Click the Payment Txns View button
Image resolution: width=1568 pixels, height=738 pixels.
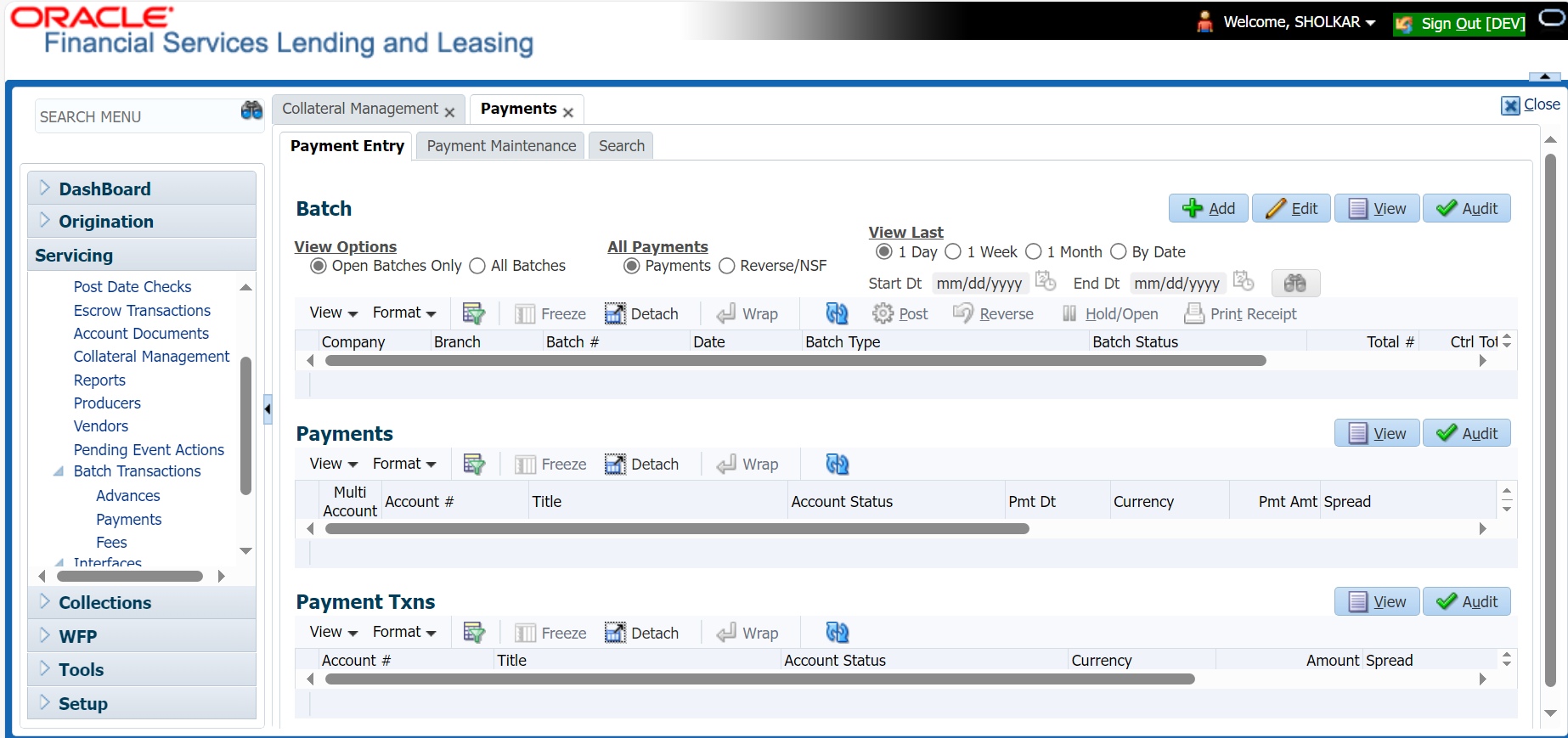coord(1377,601)
